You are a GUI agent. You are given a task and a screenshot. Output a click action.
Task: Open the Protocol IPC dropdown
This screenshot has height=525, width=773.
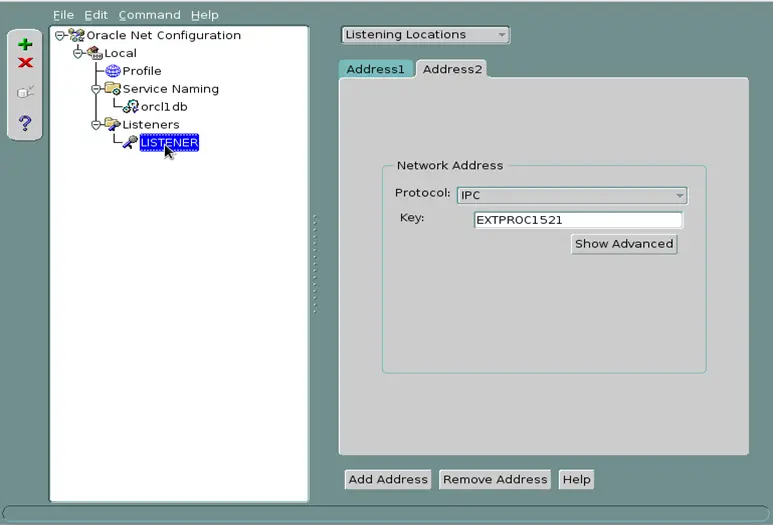572,195
